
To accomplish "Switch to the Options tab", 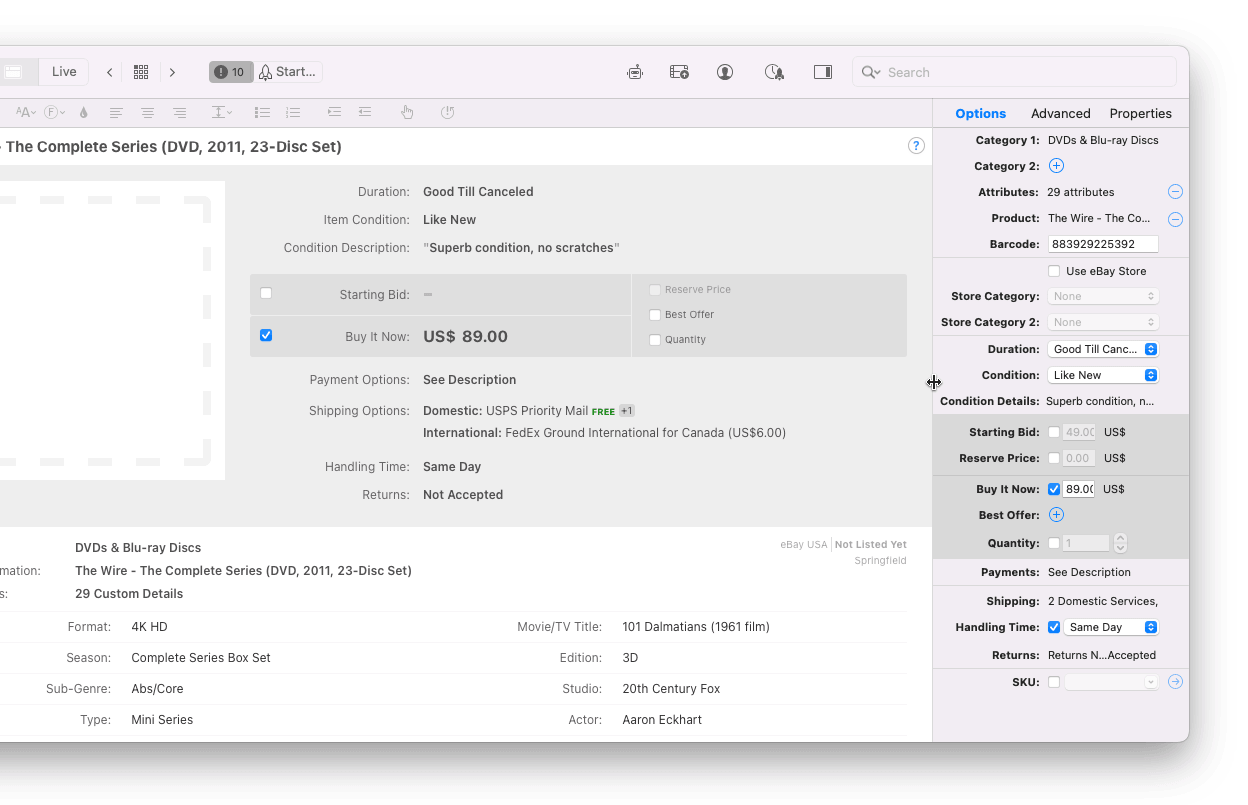I will pos(980,113).
